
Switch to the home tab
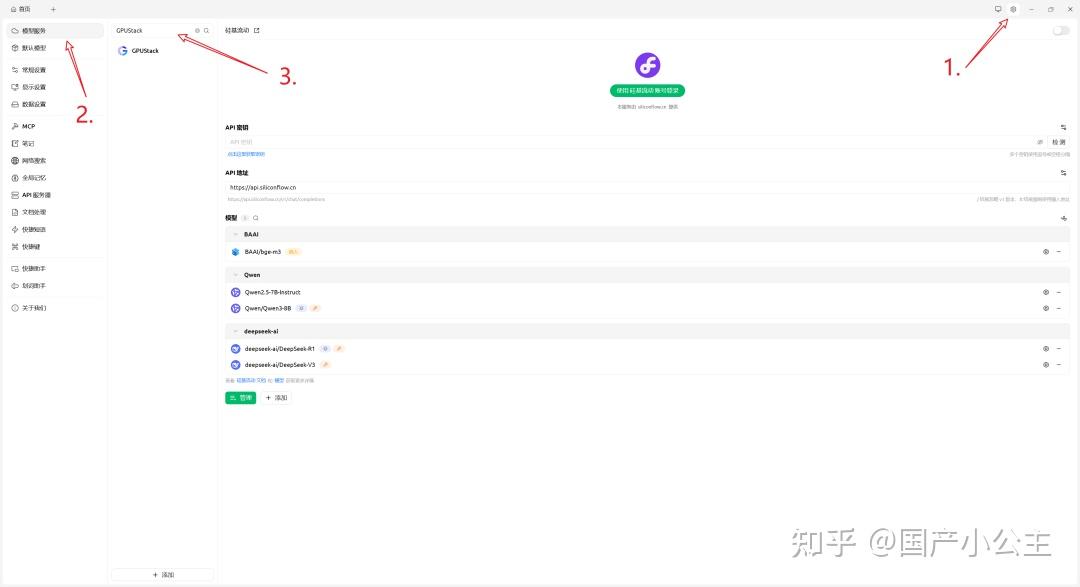pos(21,9)
